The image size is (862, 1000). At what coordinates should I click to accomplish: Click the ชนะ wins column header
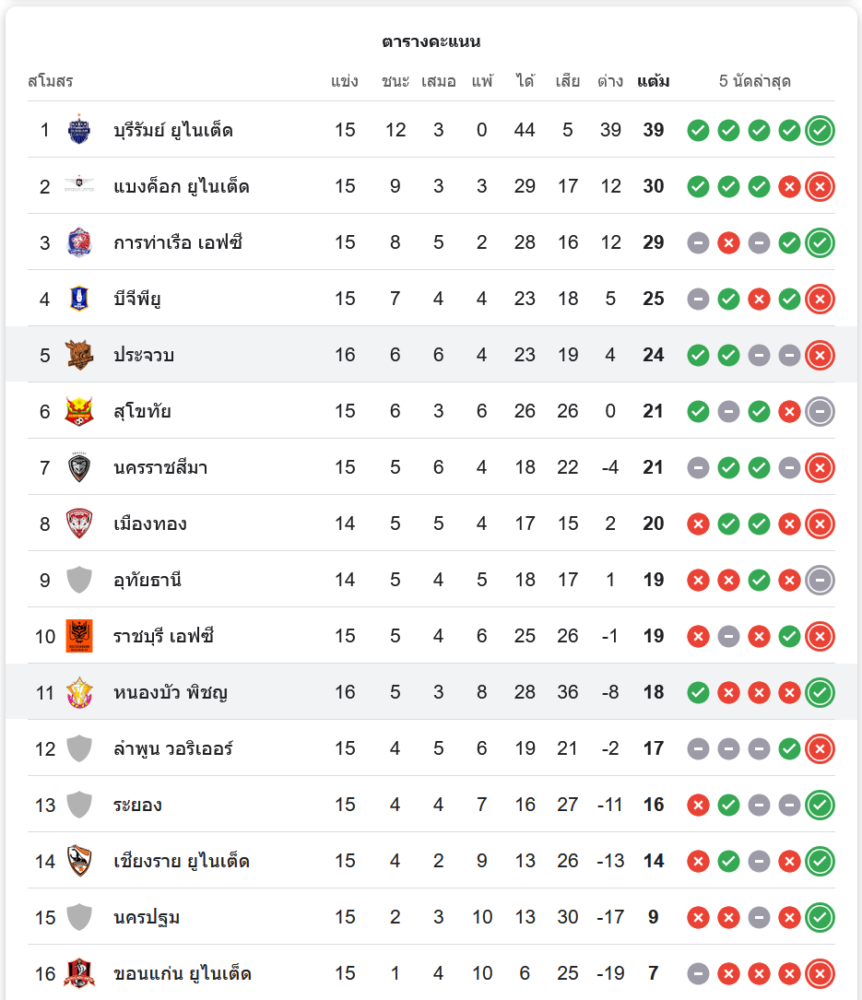pyautogui.click(x=395, y=81)
